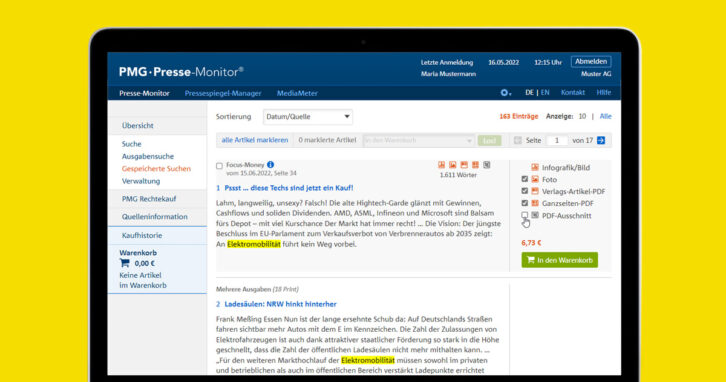Screen dimensions: 726x382
Task: Open the settings gear in the navigation bar
Action: (505, 93)
